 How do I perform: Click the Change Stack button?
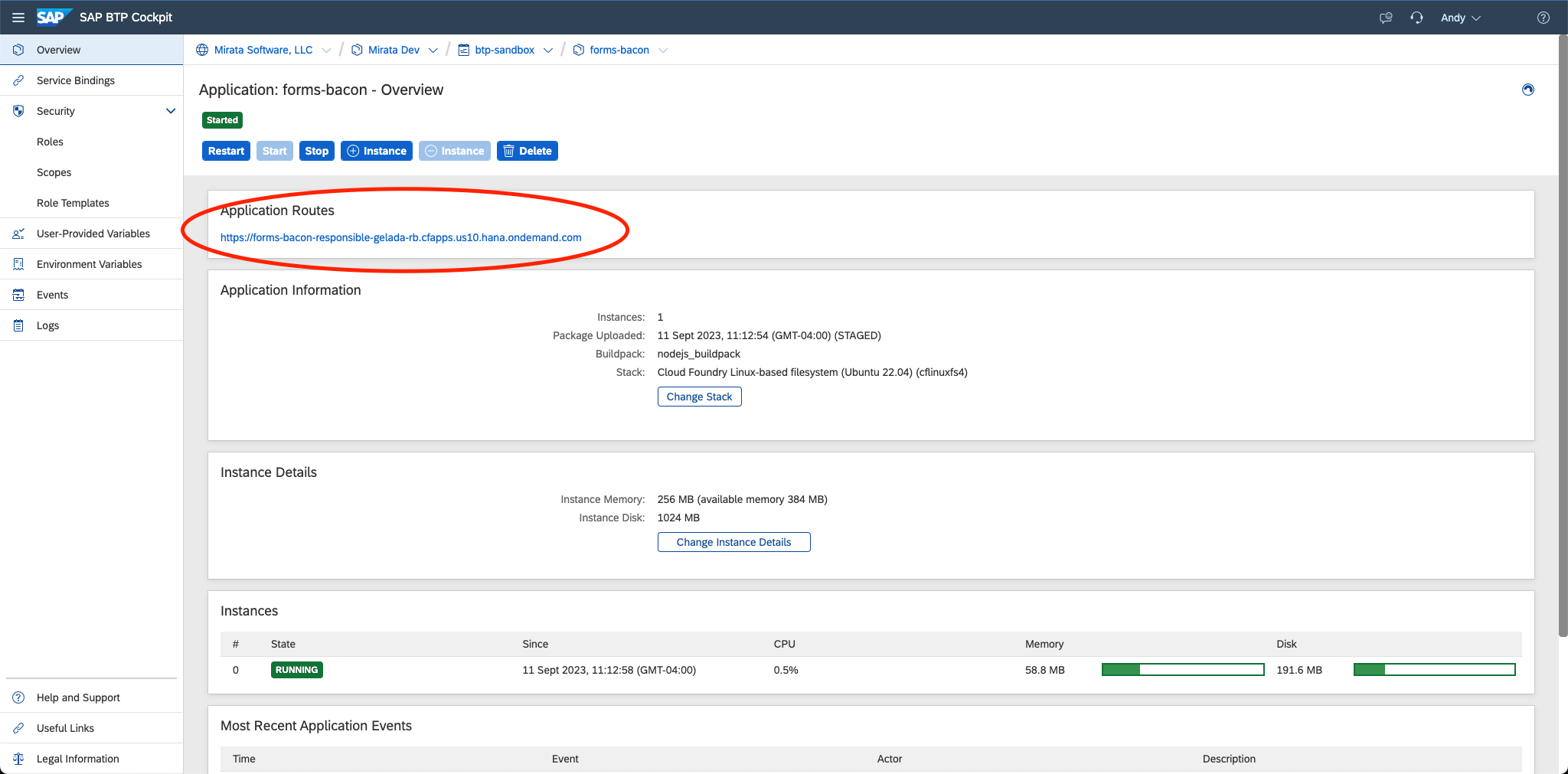click(x=700, y=397)
